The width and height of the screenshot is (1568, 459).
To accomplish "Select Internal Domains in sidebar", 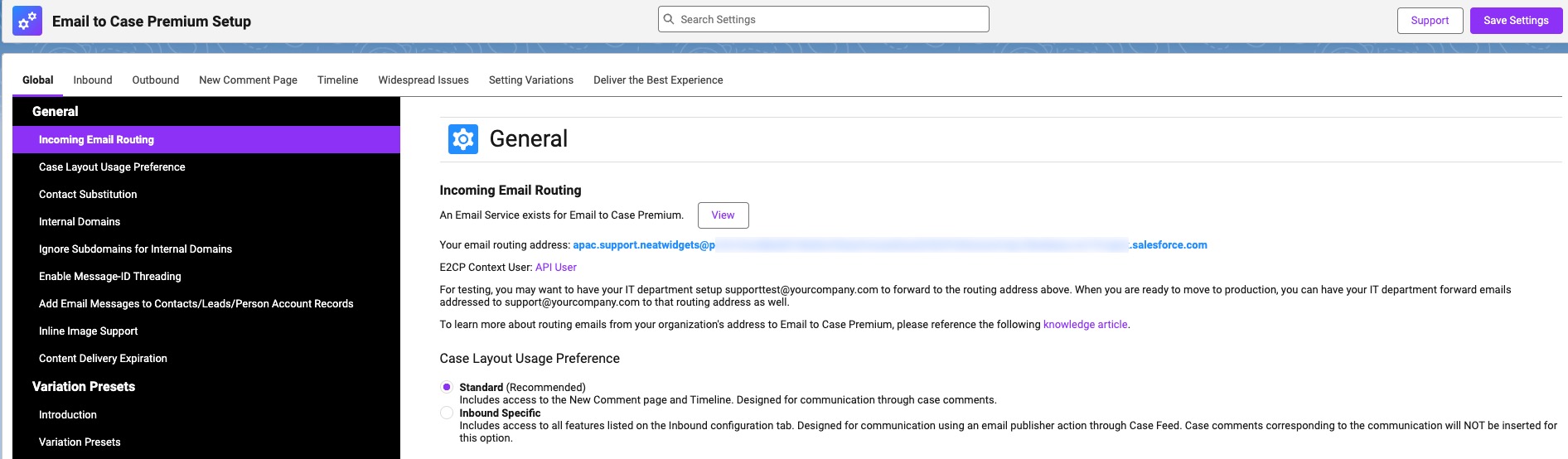I will pyautogui.click(x=206, y=222).
